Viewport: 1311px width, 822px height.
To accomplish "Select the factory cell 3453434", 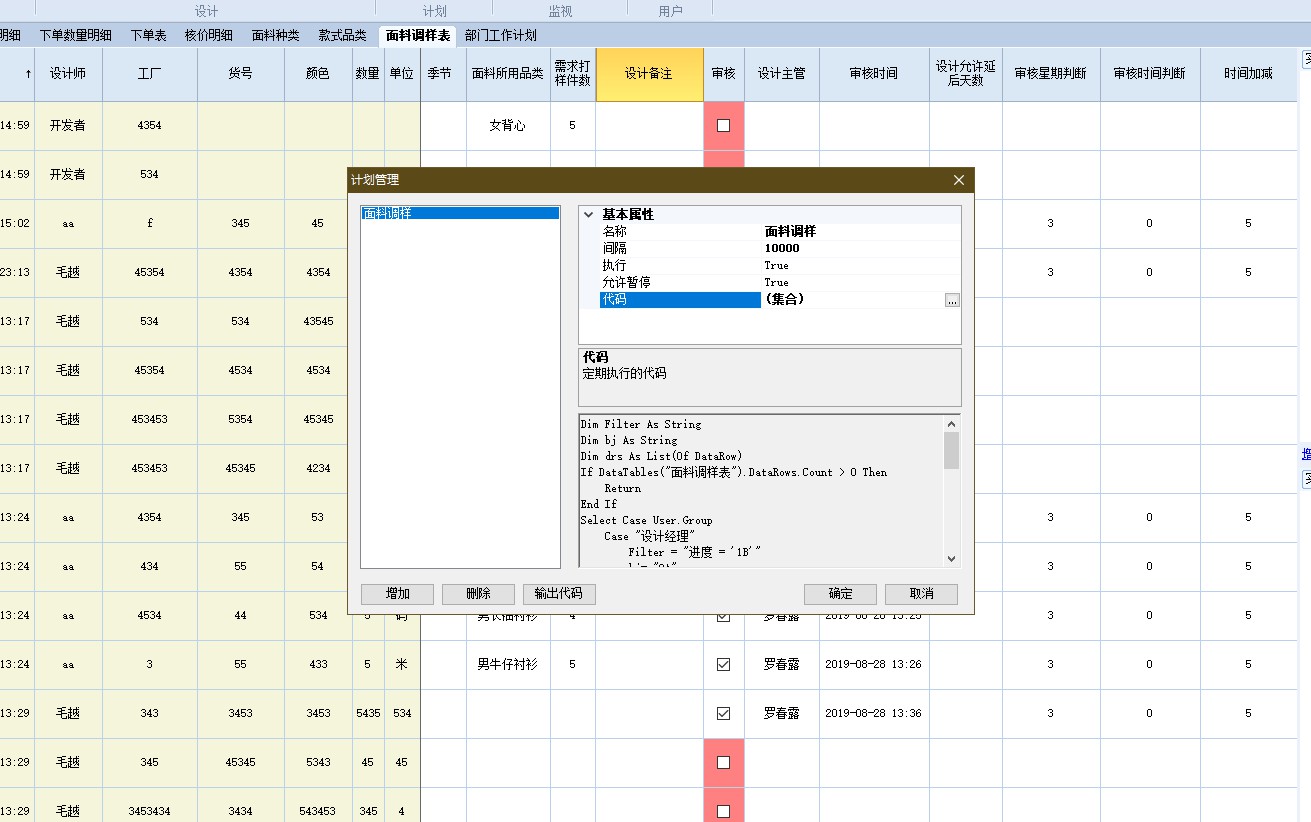I will 150,811.
